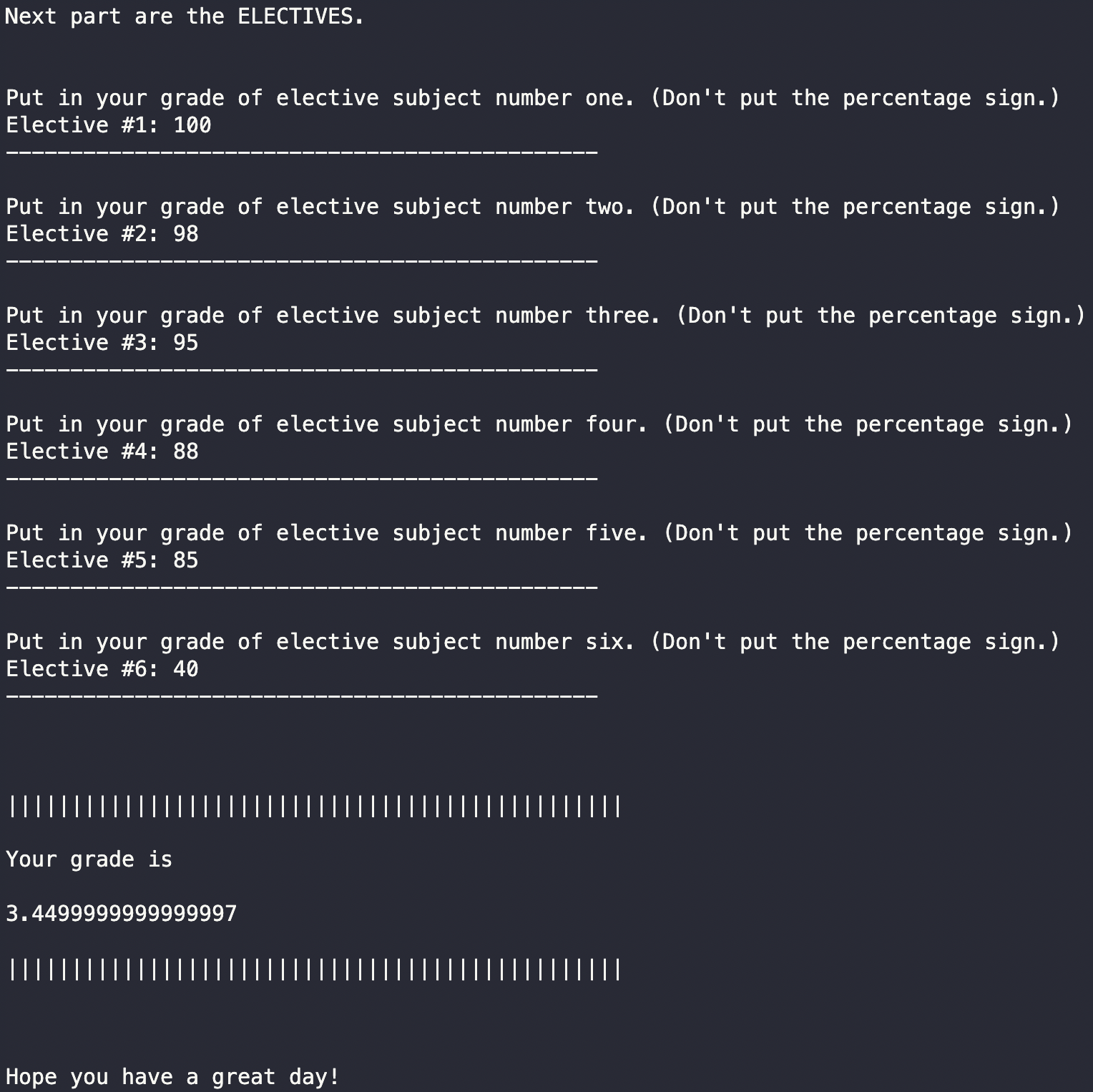Click the 'Hope you have a great day!' line
1093x1092 pixels.
coord(172,1077)
